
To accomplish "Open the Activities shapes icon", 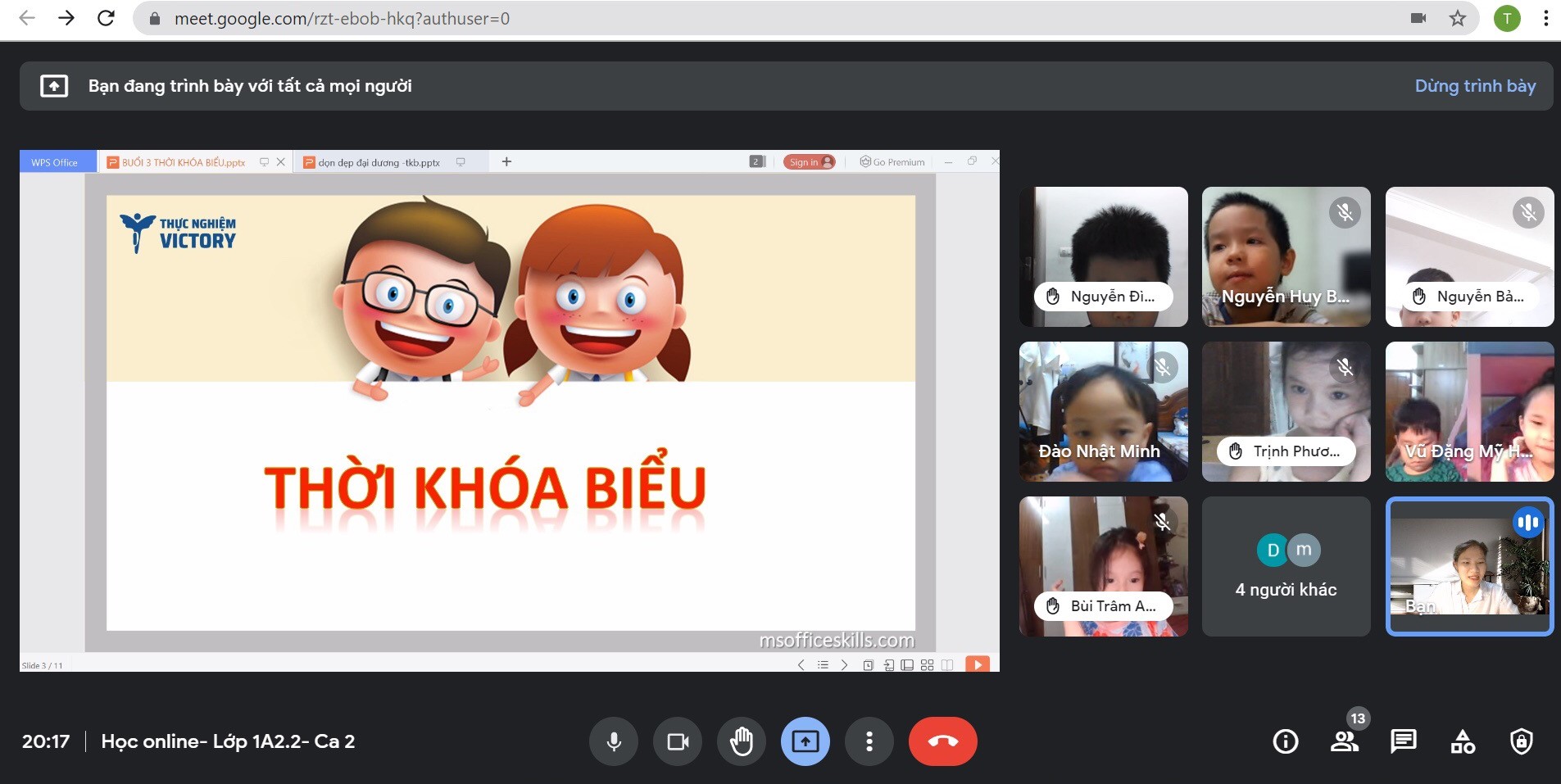I will [1463, 741].
